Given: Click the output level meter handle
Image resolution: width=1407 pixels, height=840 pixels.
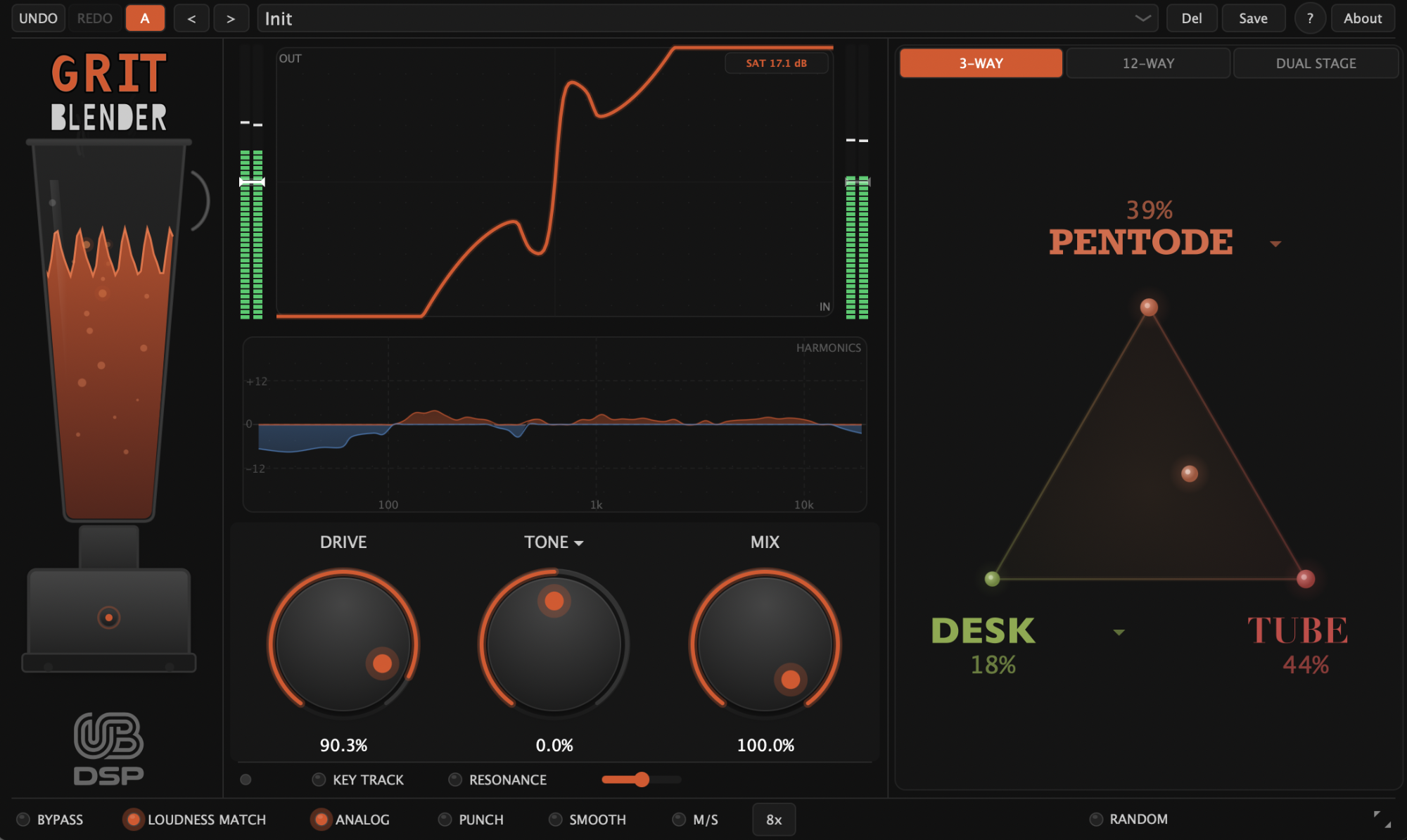Looking at the screenshot, I should click(x=858, y=182).
